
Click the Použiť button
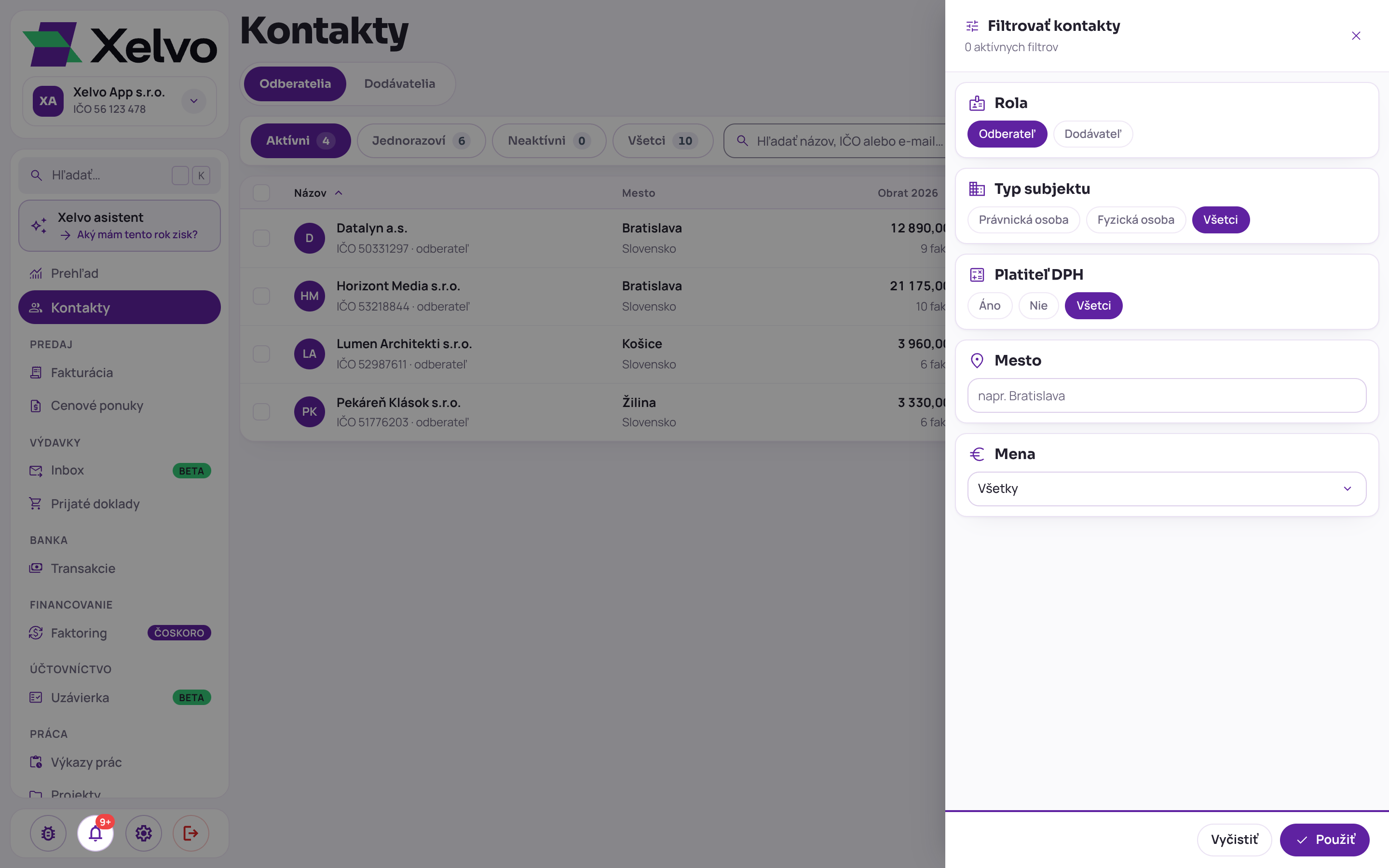[1325, 839]
